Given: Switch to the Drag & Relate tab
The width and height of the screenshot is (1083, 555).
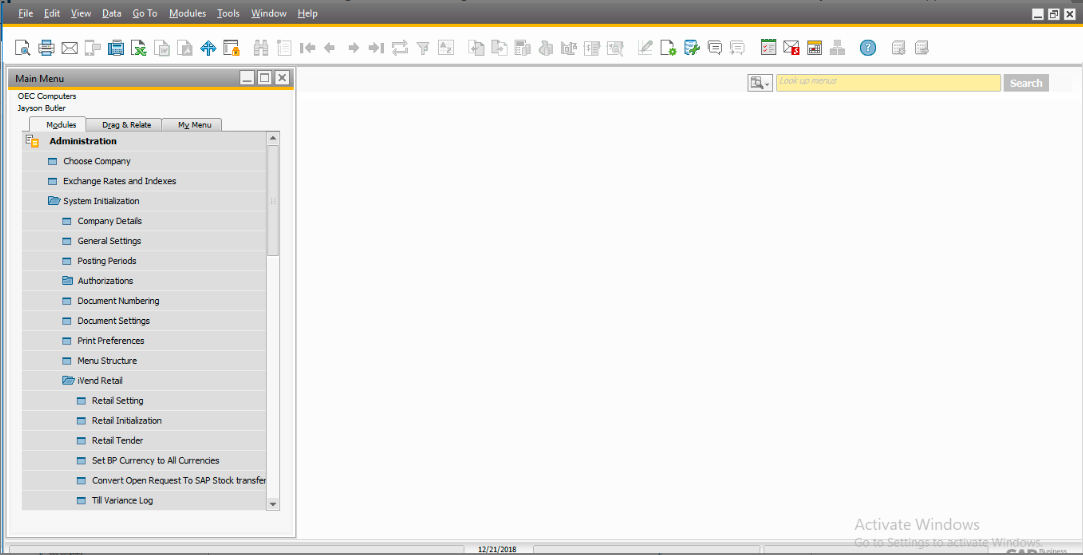Looking at the screenshot, I should coord(124,125).
